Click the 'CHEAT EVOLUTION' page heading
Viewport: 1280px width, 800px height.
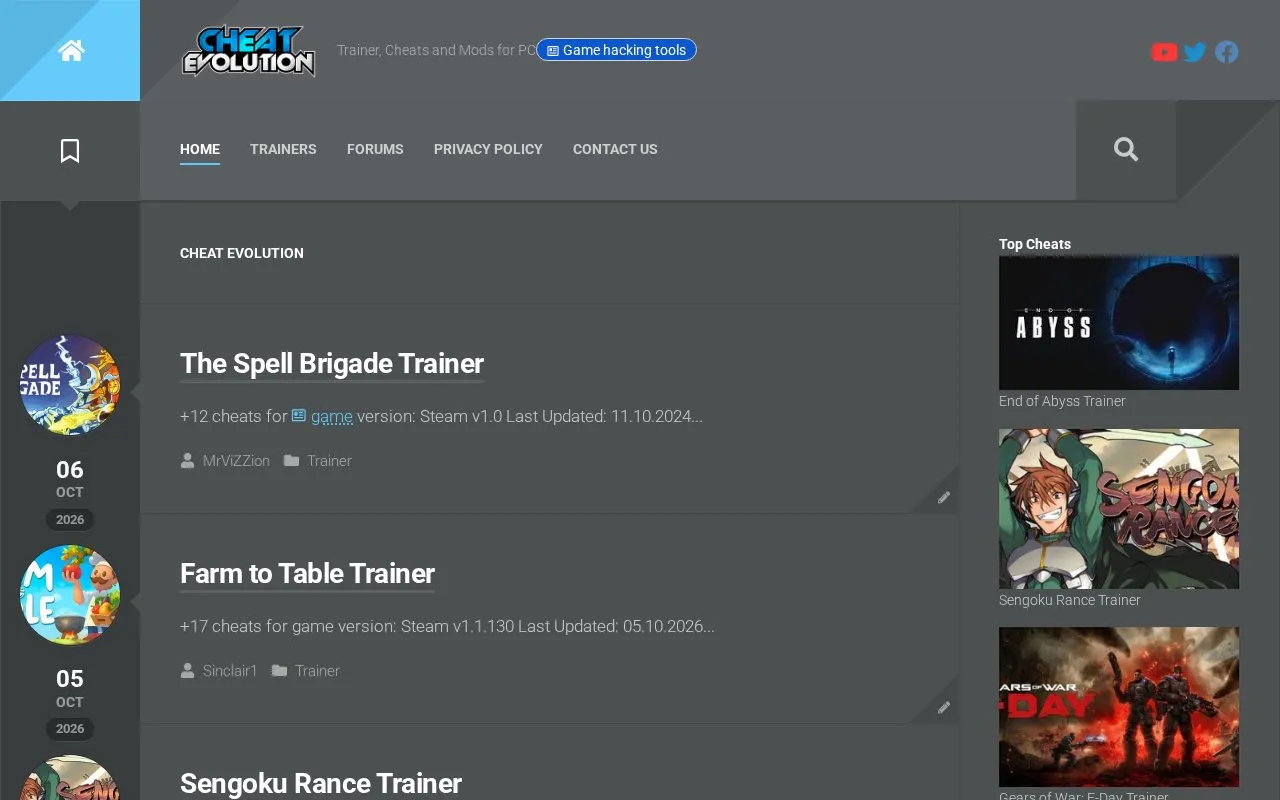click(242, 253)
